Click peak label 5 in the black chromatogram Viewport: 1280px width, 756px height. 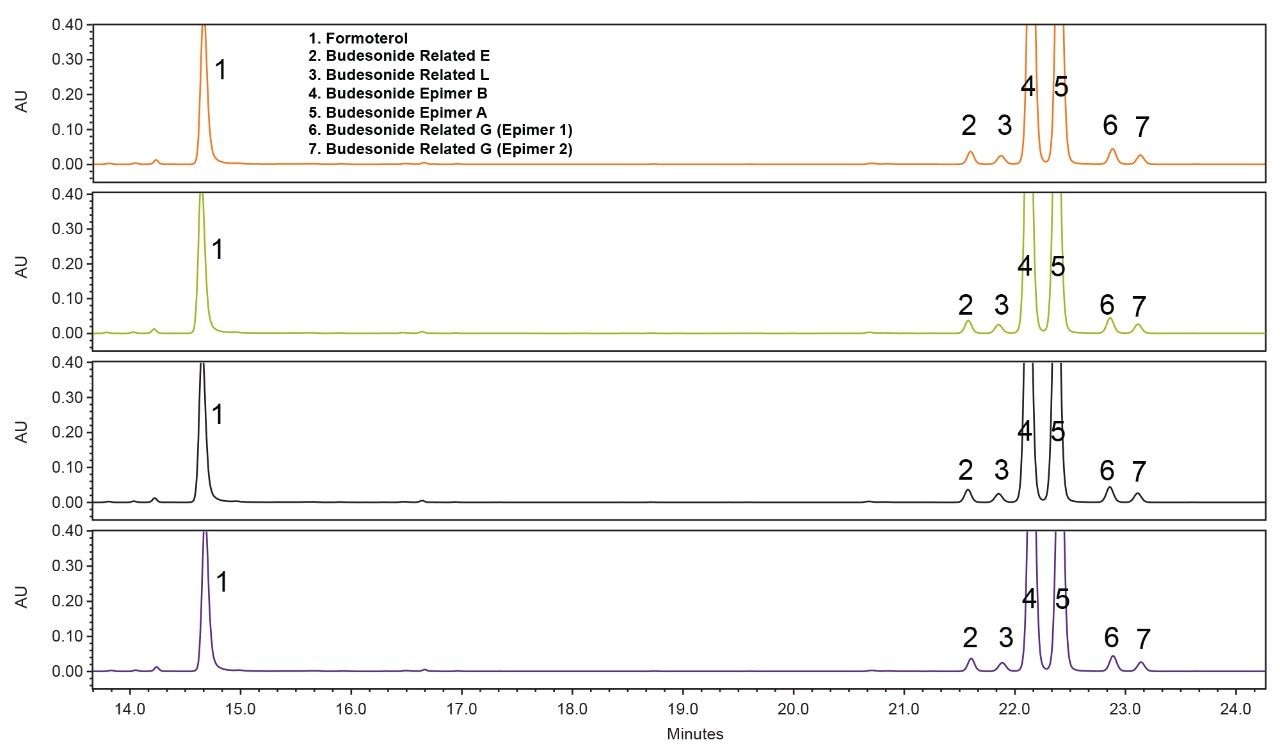[x=1058, y=431]
